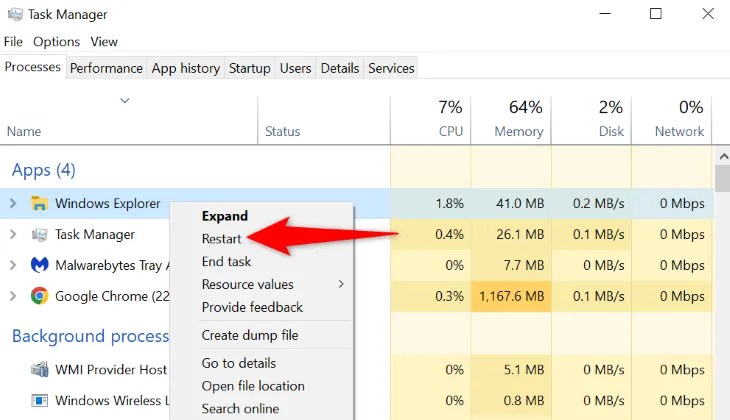Click the Google Chrome icon
The image size is (730, 420).
[40, 296]
